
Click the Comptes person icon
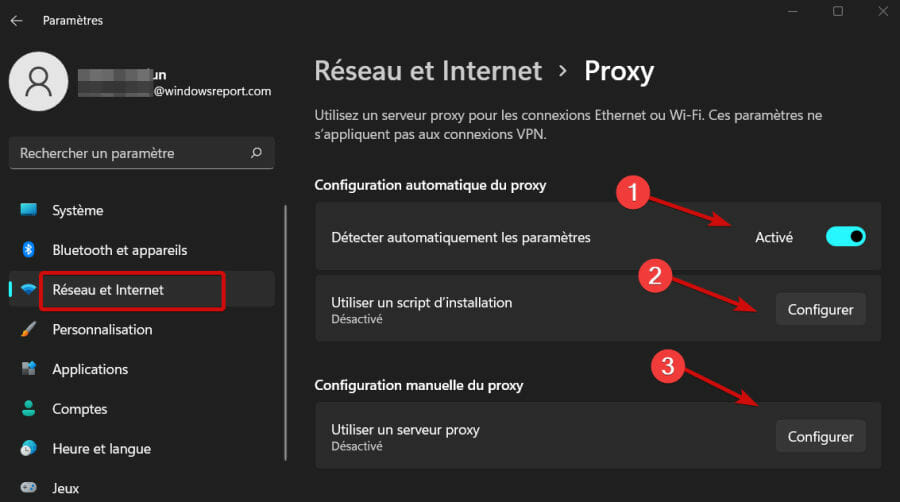click(x=28, y=408)
